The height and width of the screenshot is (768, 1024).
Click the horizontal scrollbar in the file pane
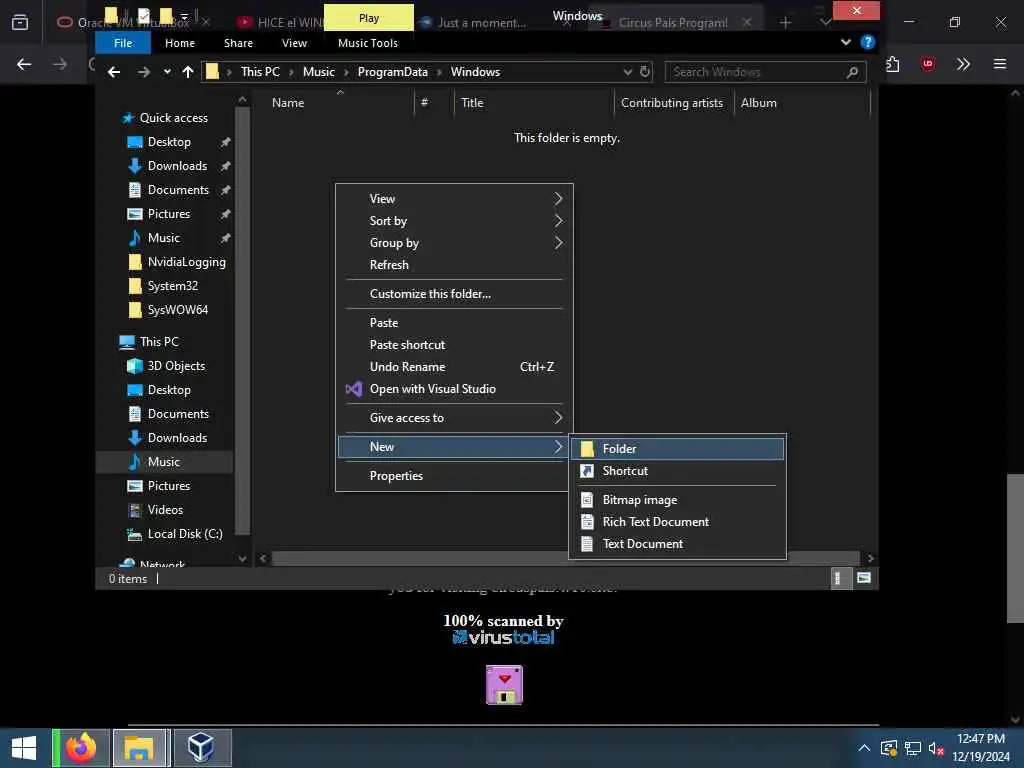(566, 558)
